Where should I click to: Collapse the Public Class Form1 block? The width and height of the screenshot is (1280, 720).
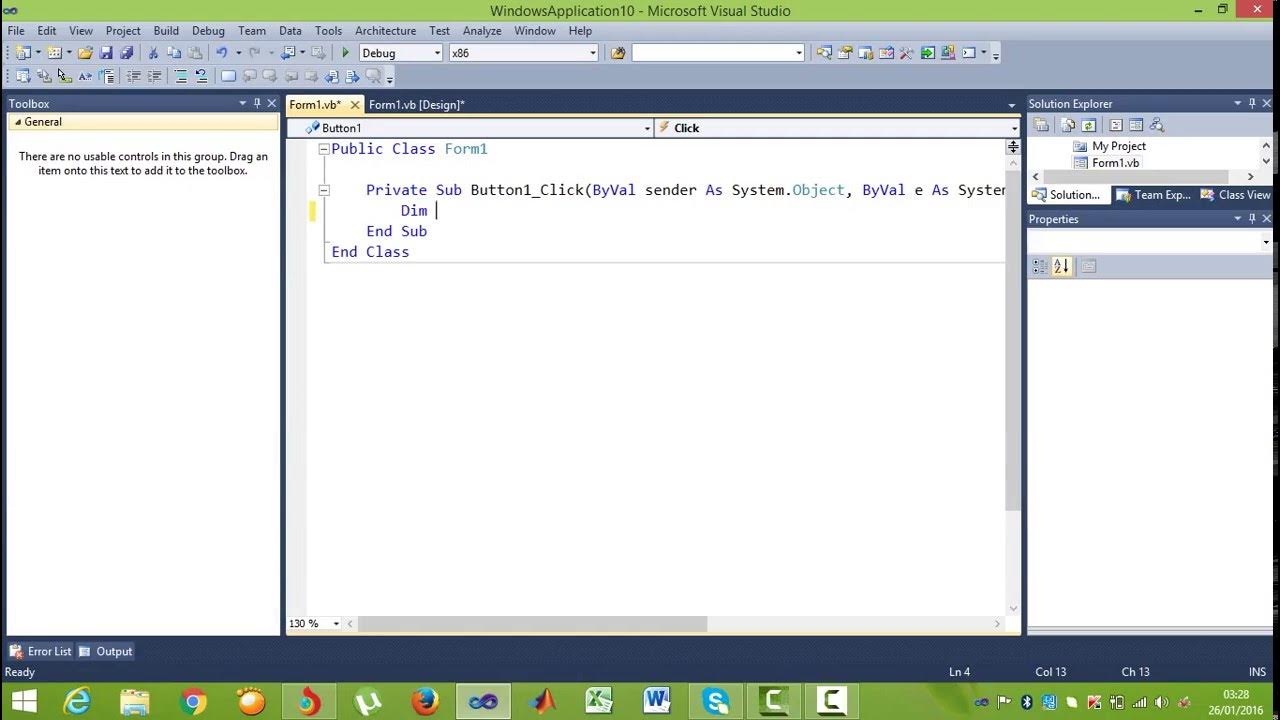[x=324, y=149]
